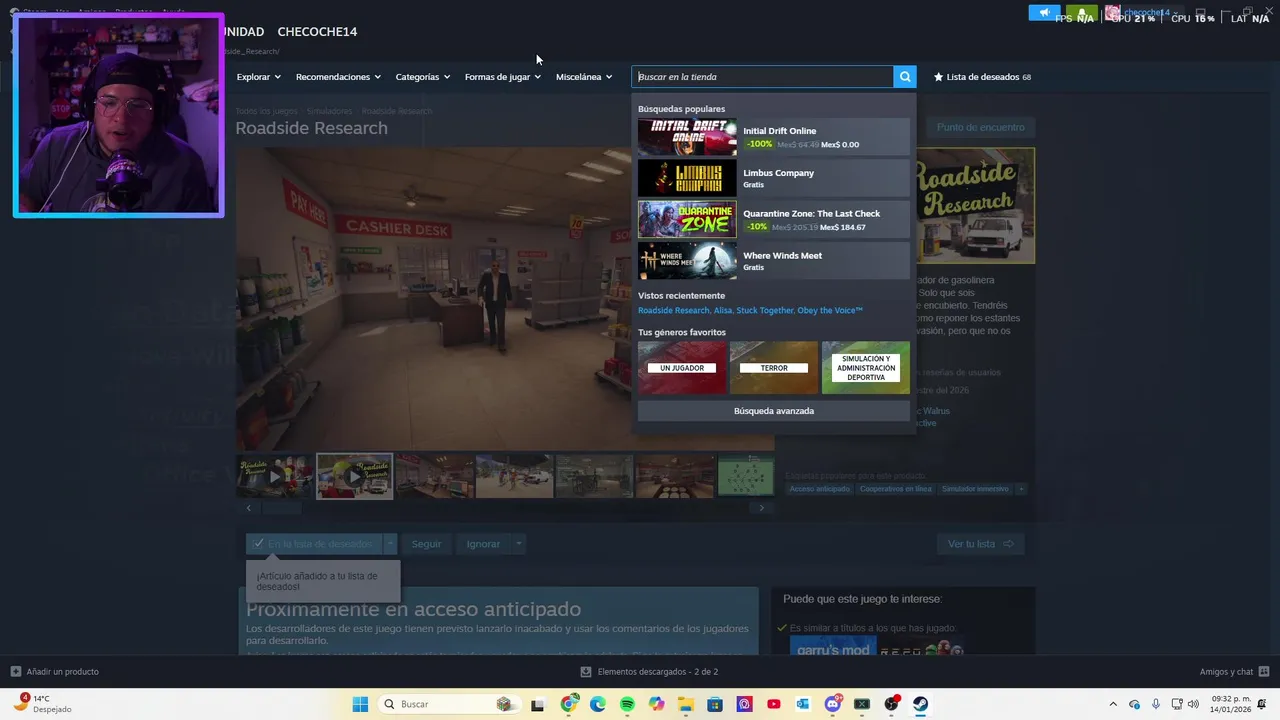Open the taskbar microphone indicator
The width and height of the screenshot is (1280, 720).
pos(1155,704)
